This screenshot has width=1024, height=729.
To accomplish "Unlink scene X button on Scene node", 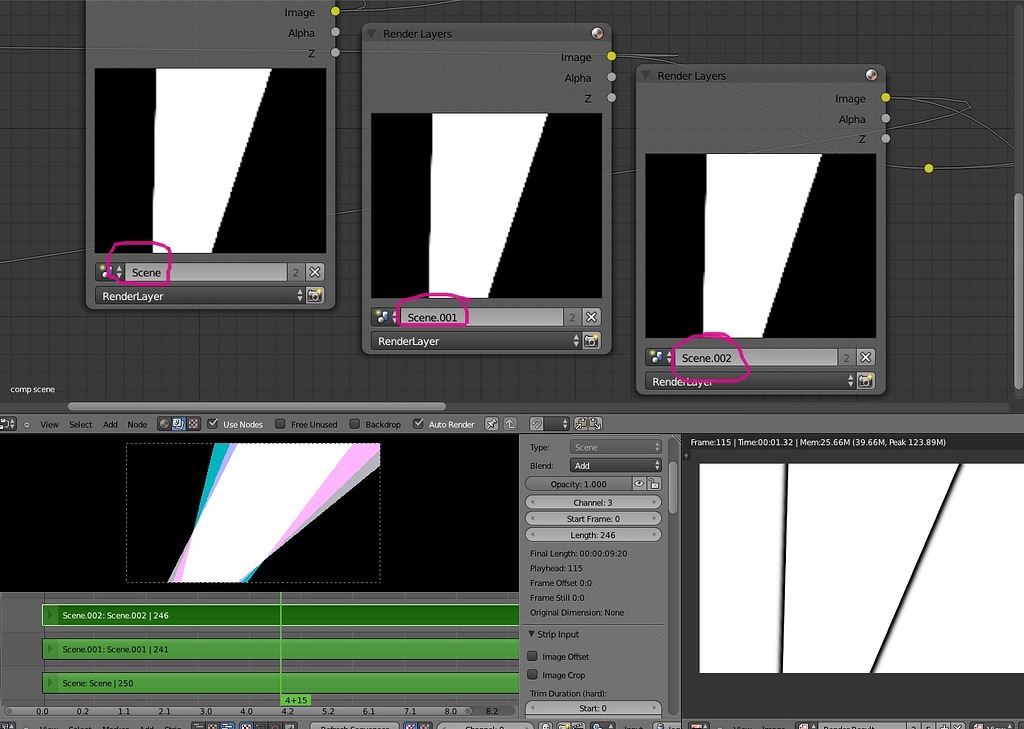I will [315, 272].
